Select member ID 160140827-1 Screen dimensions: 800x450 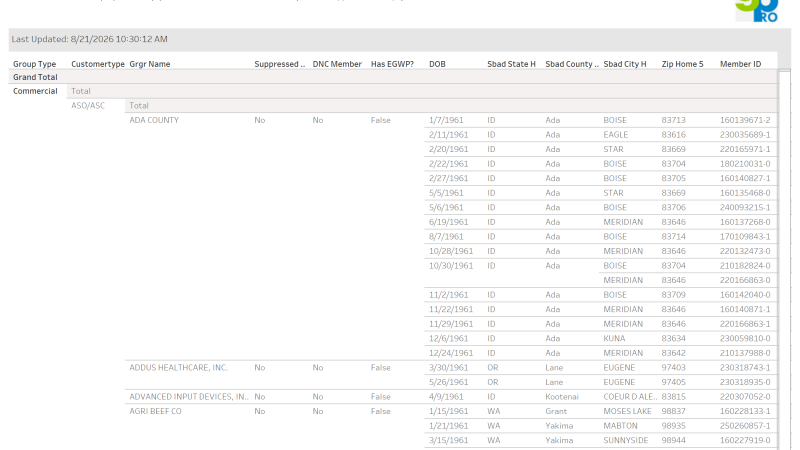(x=745, y=178)
